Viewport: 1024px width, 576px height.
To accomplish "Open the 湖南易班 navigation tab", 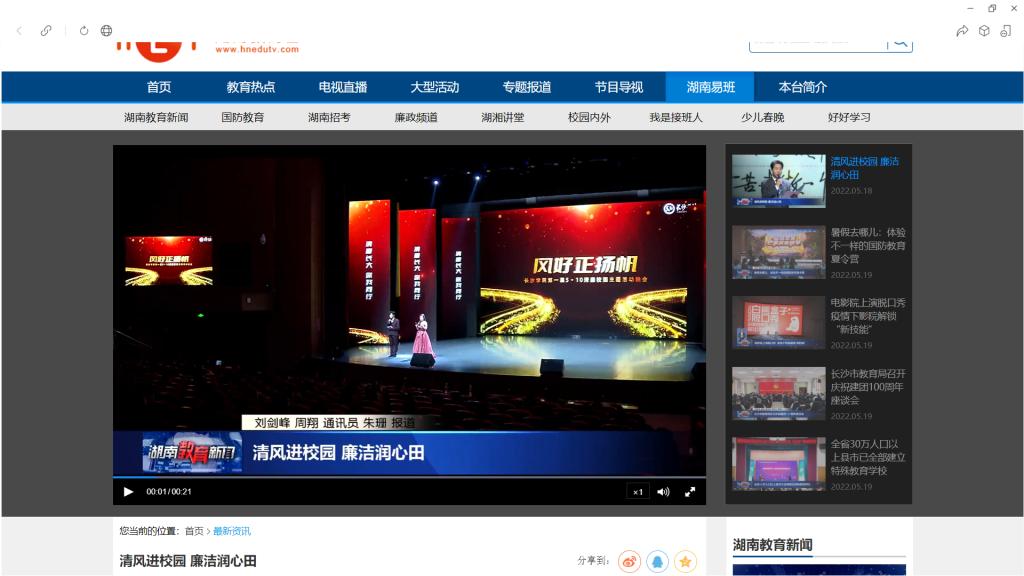I will point(710,87).
